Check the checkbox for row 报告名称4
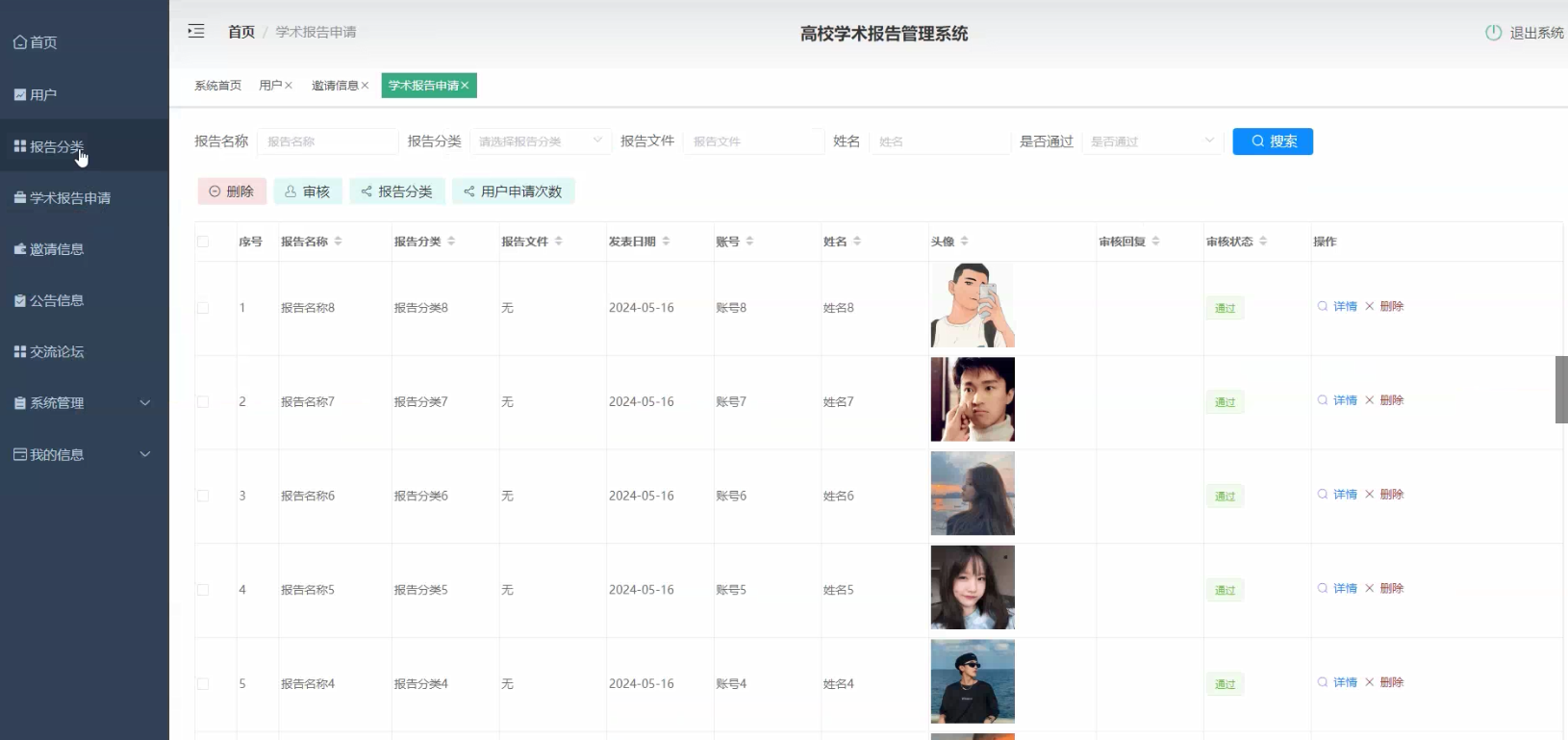1568x740 pixels. click(x=203, y=684)
